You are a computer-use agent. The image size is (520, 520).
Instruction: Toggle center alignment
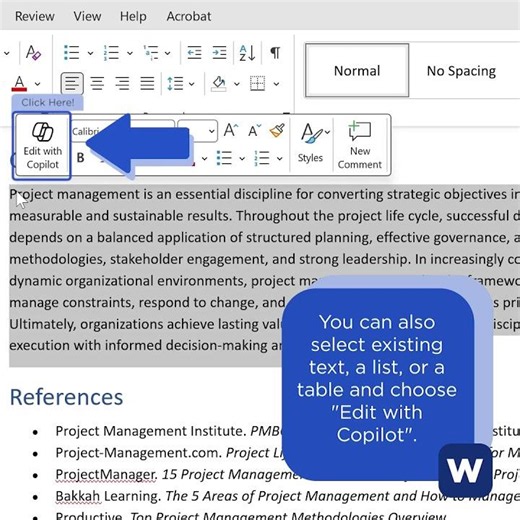97,83
